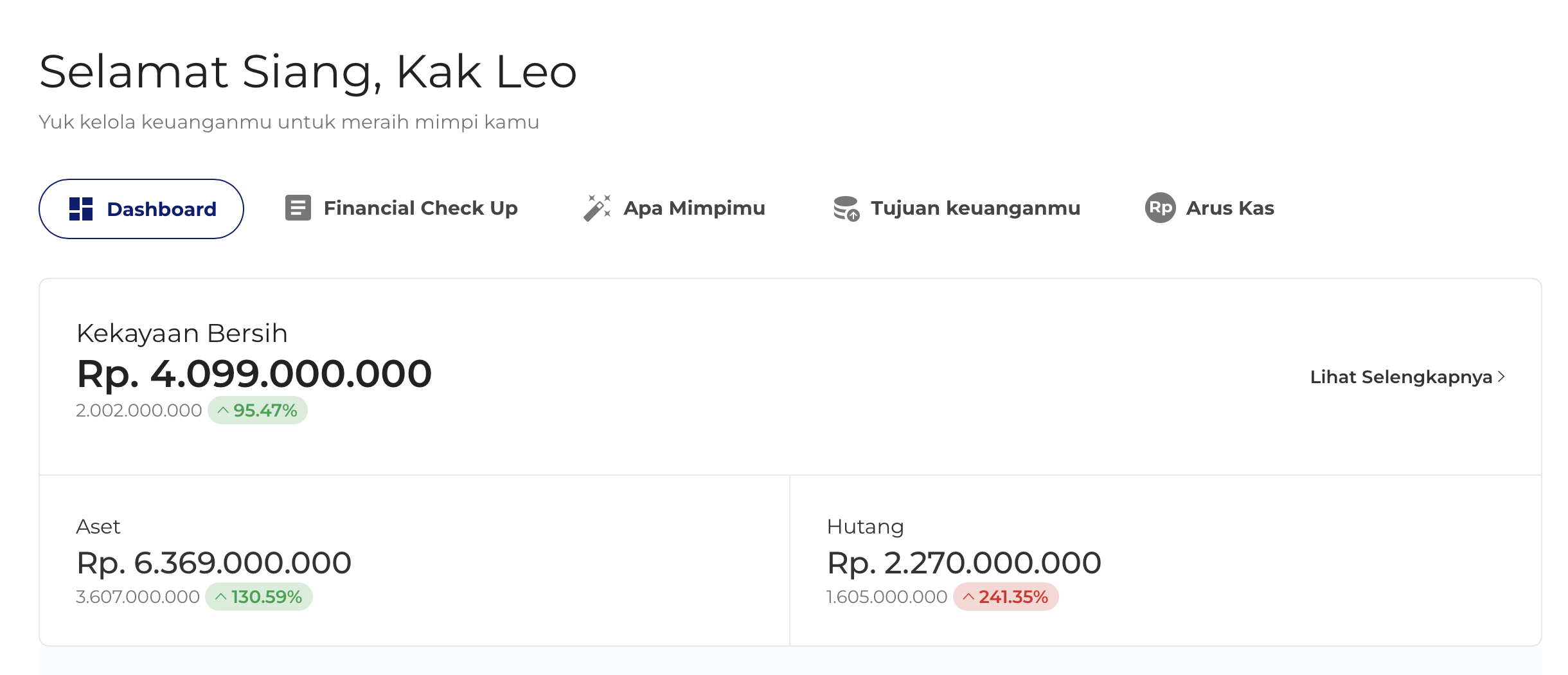
Task: Click the Kekayaan Bersih amount Rp. 4.099.000.000
Action: pyautogui.click(x=254, y=373)
